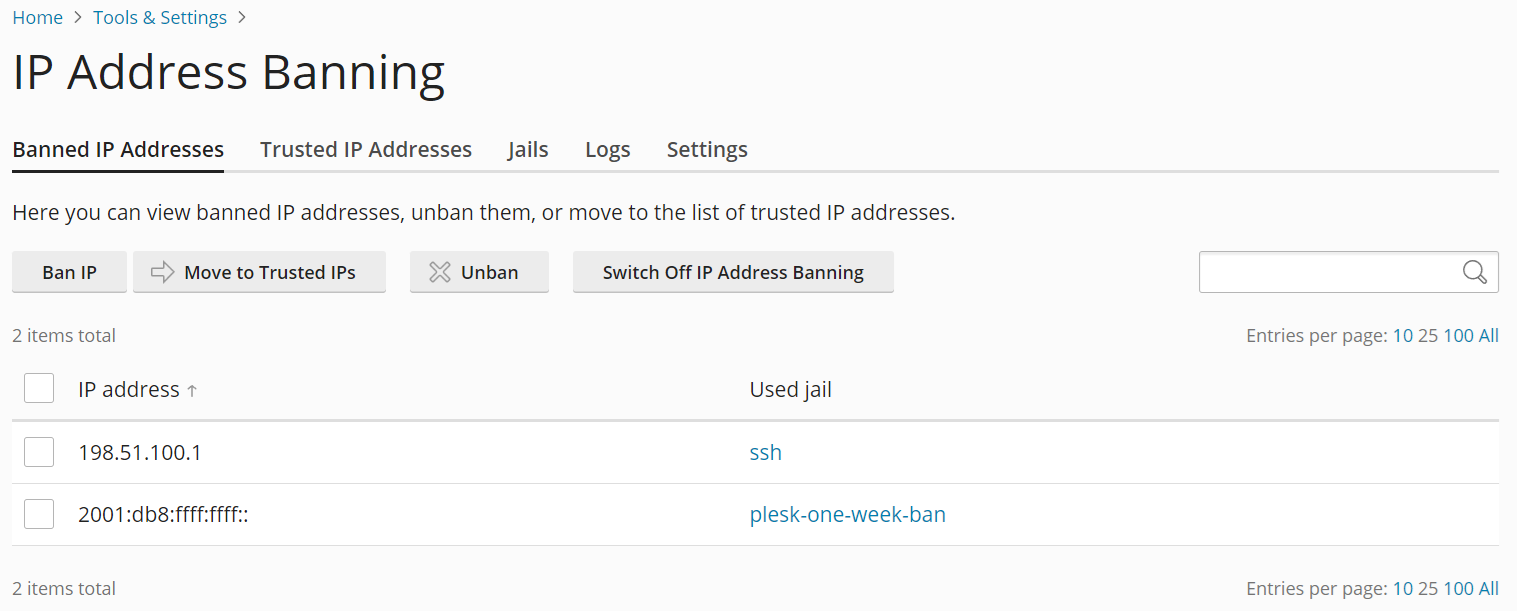Click the arrow icon on Move to Trusted IPs
This screenshot has width=1517, height=611.
coord(164,271)
